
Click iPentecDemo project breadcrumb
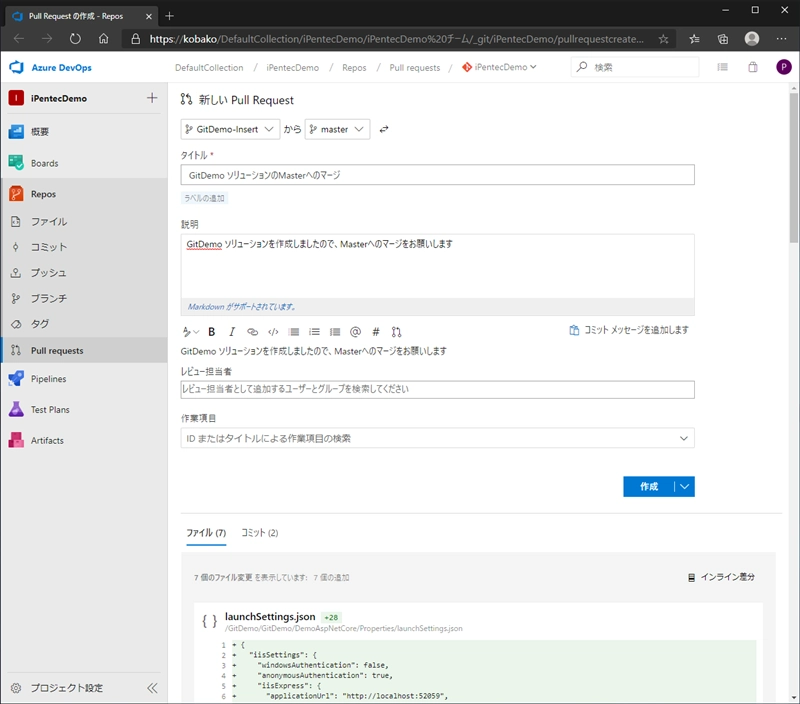pos(292,67)
